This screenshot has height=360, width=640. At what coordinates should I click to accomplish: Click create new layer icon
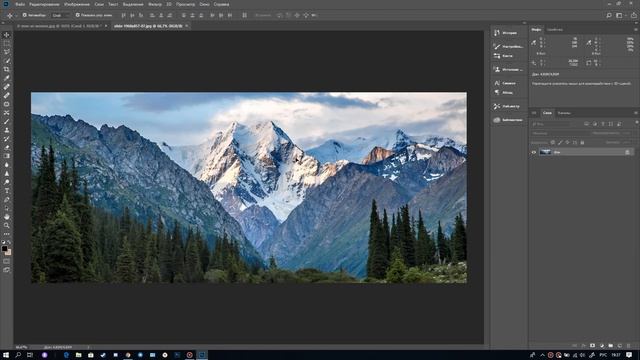coord(620,346)
